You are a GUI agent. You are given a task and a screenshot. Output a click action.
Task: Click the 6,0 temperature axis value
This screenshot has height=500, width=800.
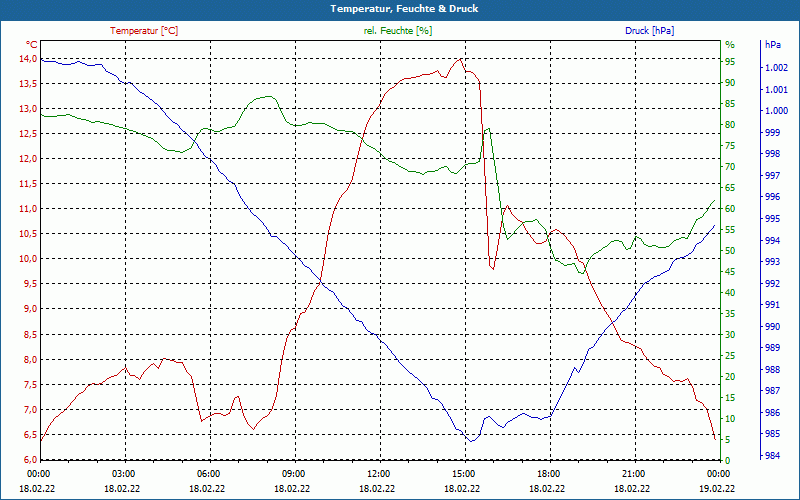30,460
